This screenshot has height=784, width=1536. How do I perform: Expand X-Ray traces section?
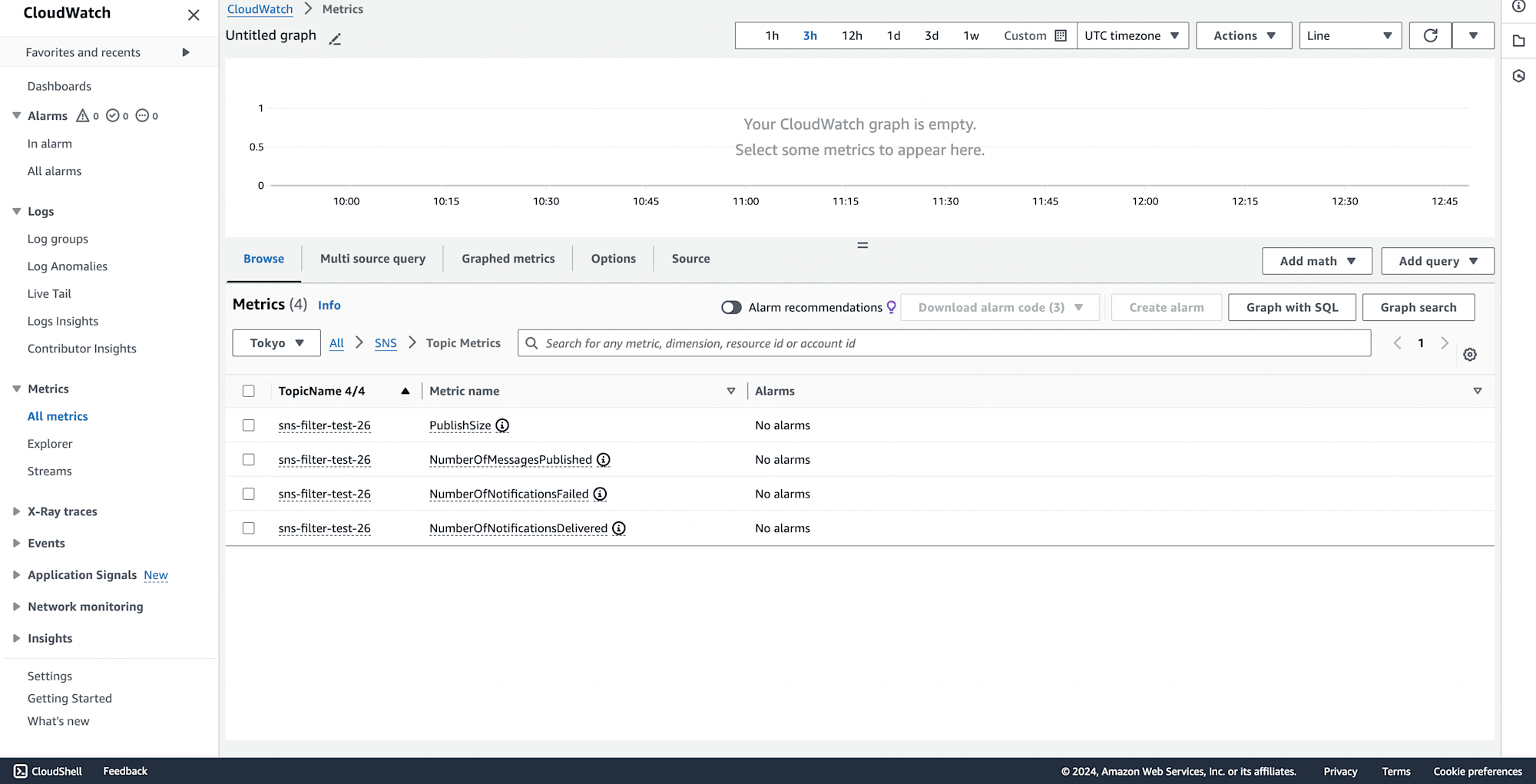tap(16, 511)
